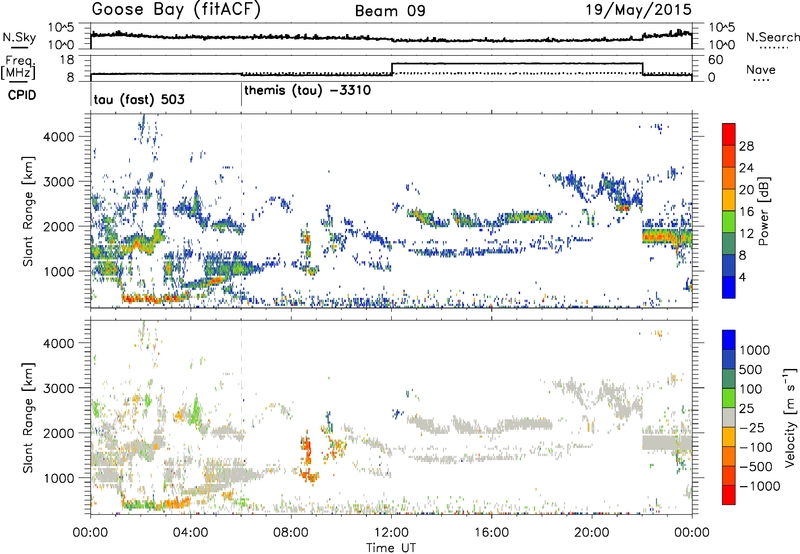800x554 pixels.
Task: Click the red top segment of Power colorbar
Action: click(729, 134)
